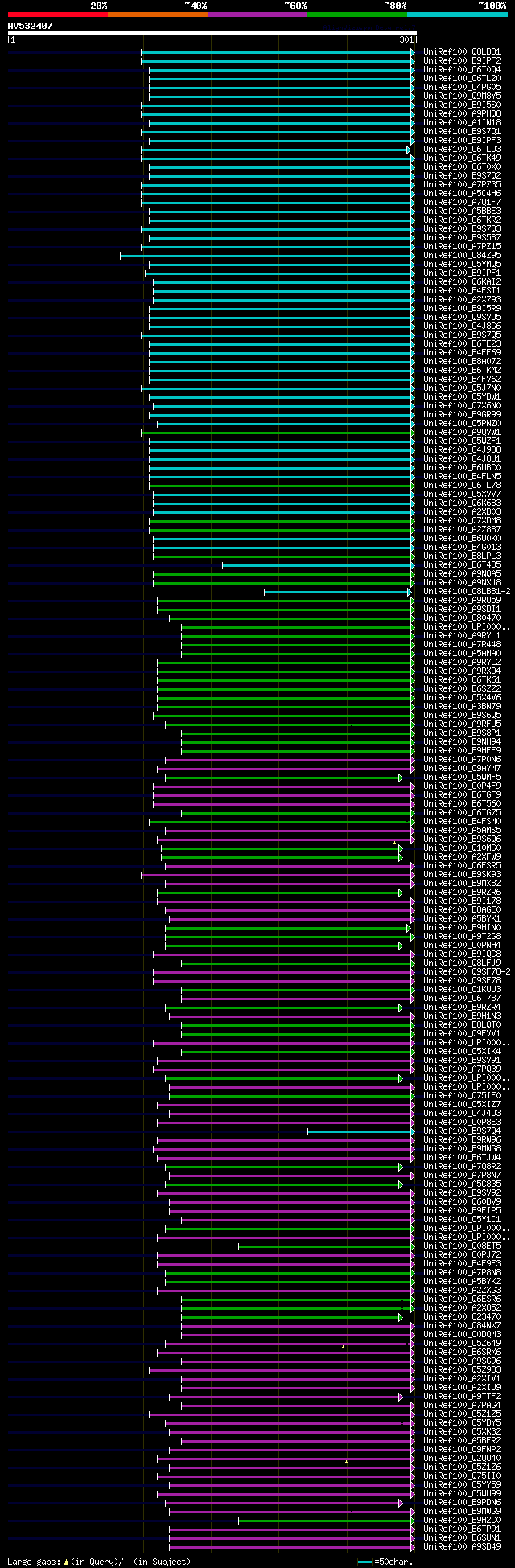The image size is (515, 1568).
Task: Click the UniRef100_Q6KAI2 label
Action: coord(462,281)
